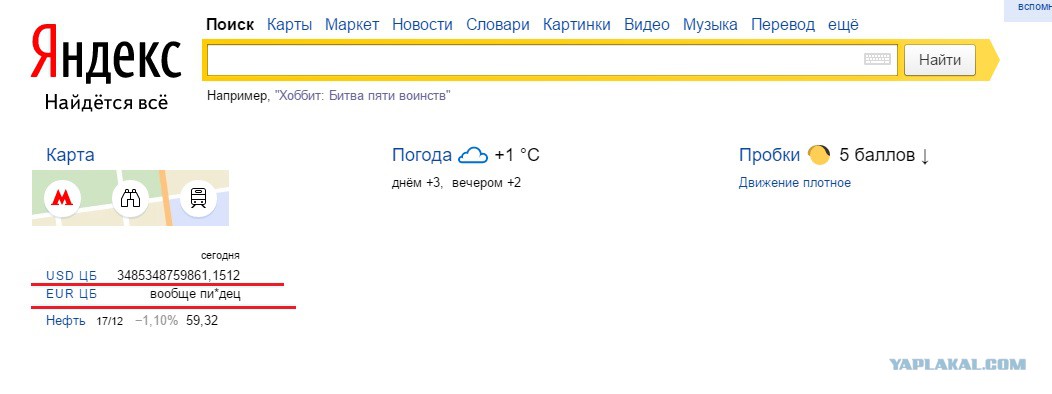Click the −1,10% oil change value
Viewport: 1052px width, 394px height.
[156, 321]
